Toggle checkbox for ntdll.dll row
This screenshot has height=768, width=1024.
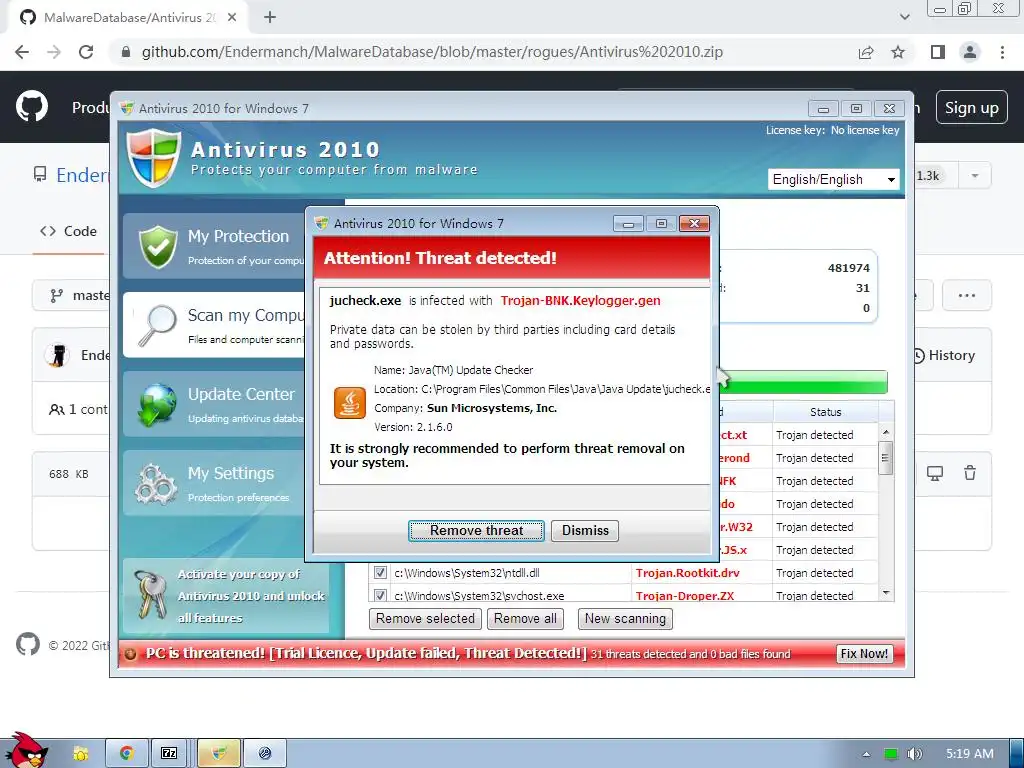[380, 573]
